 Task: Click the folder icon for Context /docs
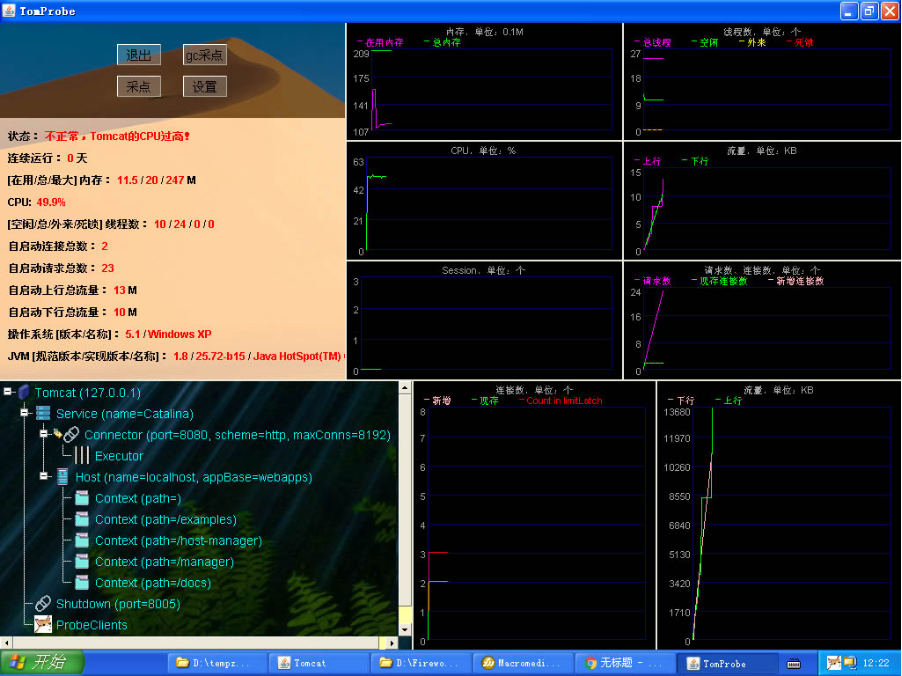[x=82, y=583]
